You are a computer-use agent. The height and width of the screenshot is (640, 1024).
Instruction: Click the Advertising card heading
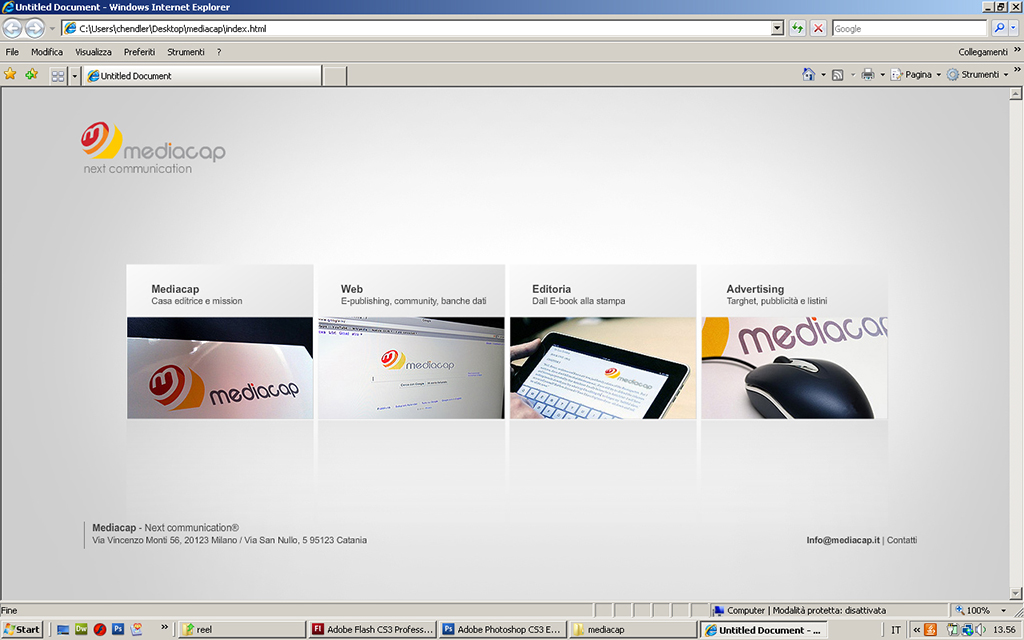(x=755, y=289)
